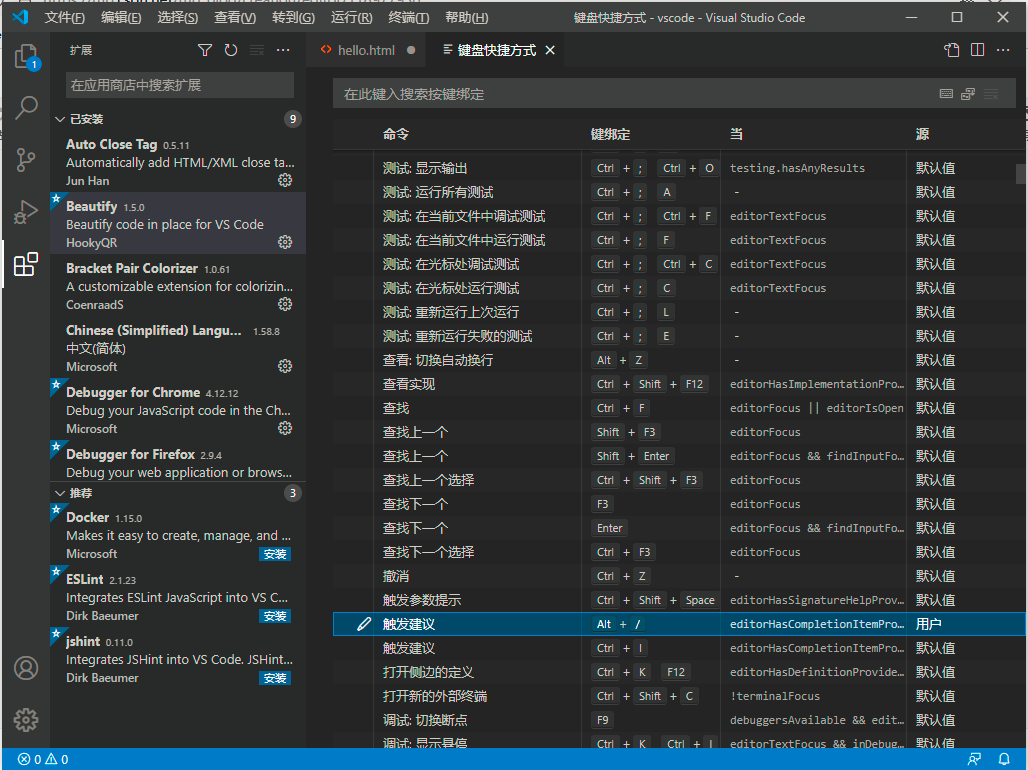Viewport: 1028px width, 770px height.
Task: Select the Extensions view icon
Action: coord(26,264)
